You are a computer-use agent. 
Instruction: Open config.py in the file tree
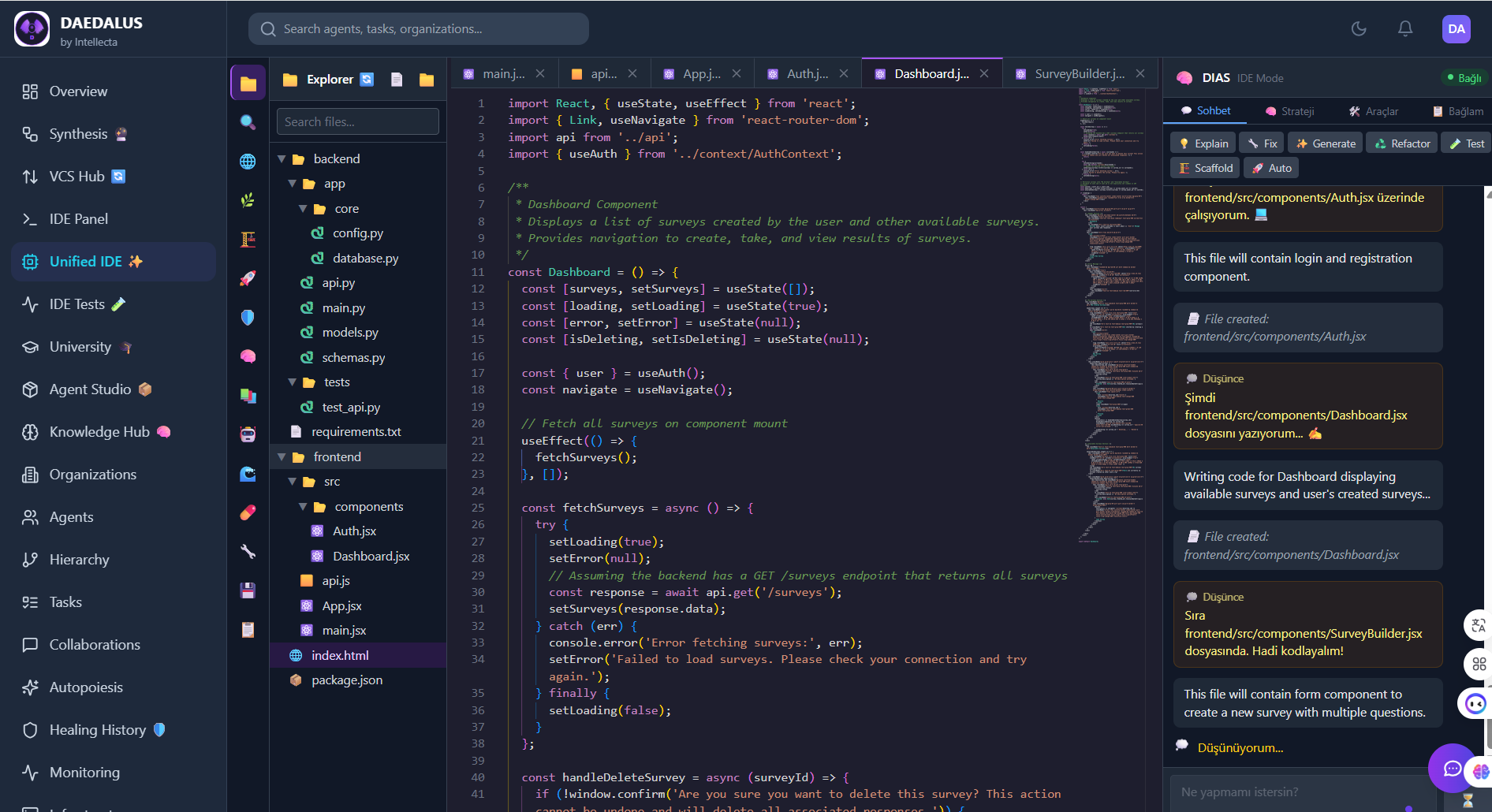point(359,233)
